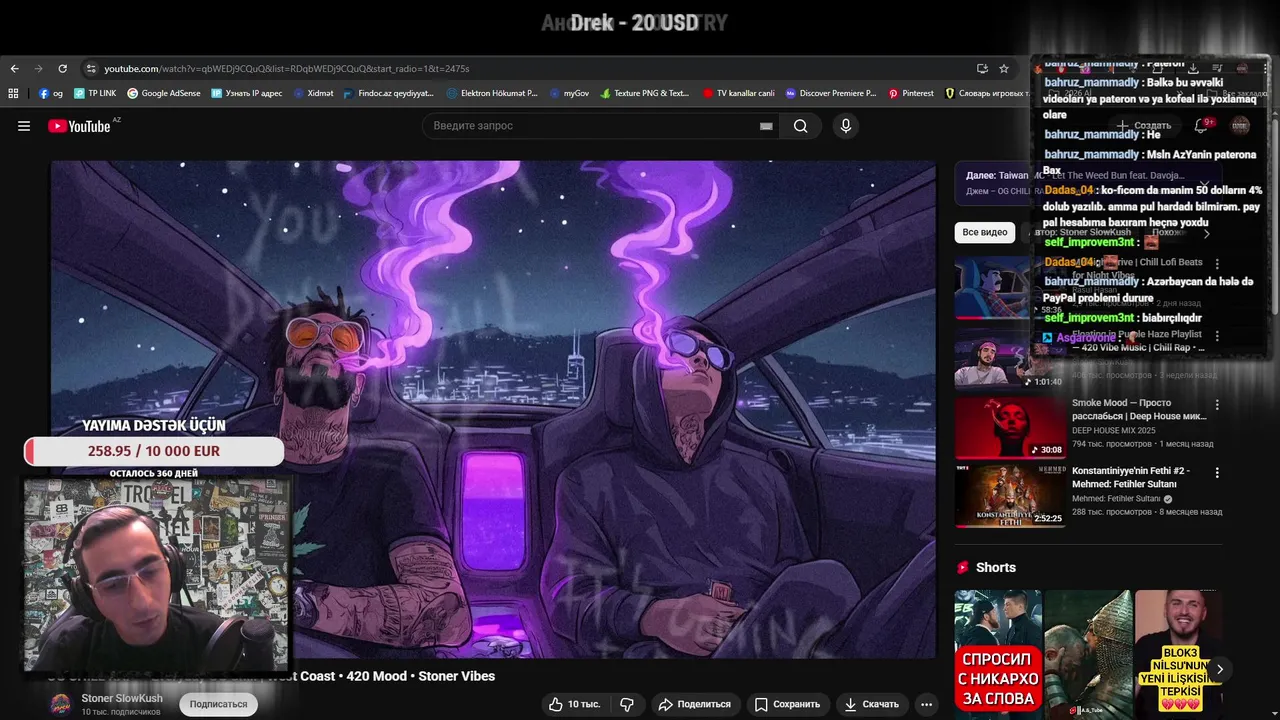
Task: Open options menu for Konstantiniyye'nin Fethi video
Action: tap(1217, 472)
